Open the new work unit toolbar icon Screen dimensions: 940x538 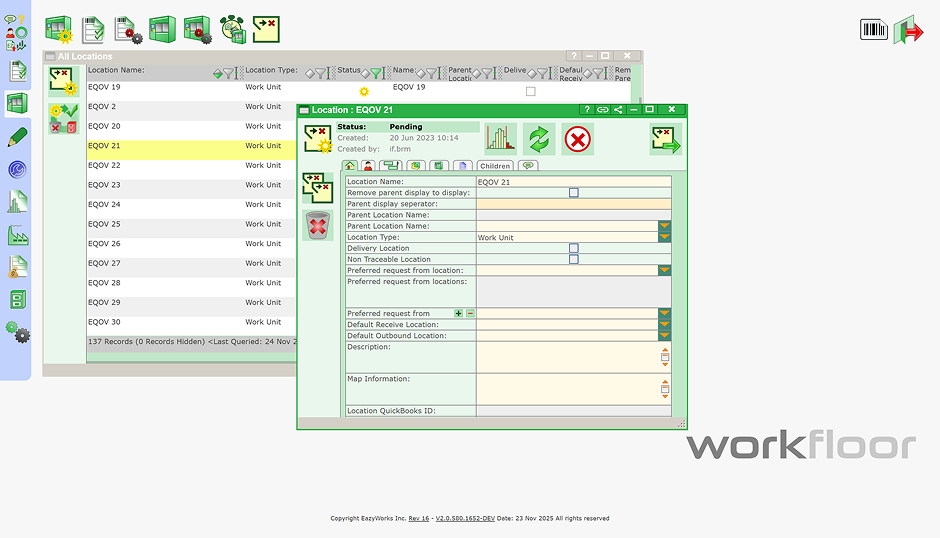pyautogui.click(x=59, y=29)
